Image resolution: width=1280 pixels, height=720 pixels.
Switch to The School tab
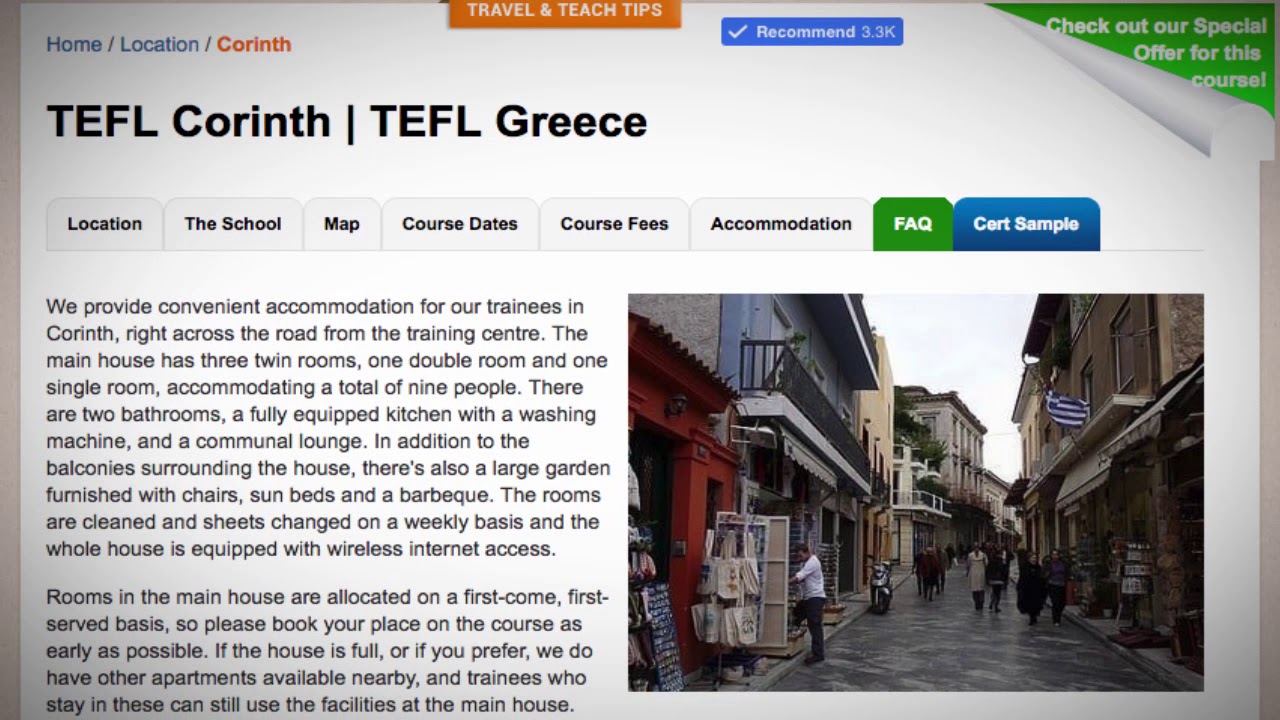[x=233, y=224]
